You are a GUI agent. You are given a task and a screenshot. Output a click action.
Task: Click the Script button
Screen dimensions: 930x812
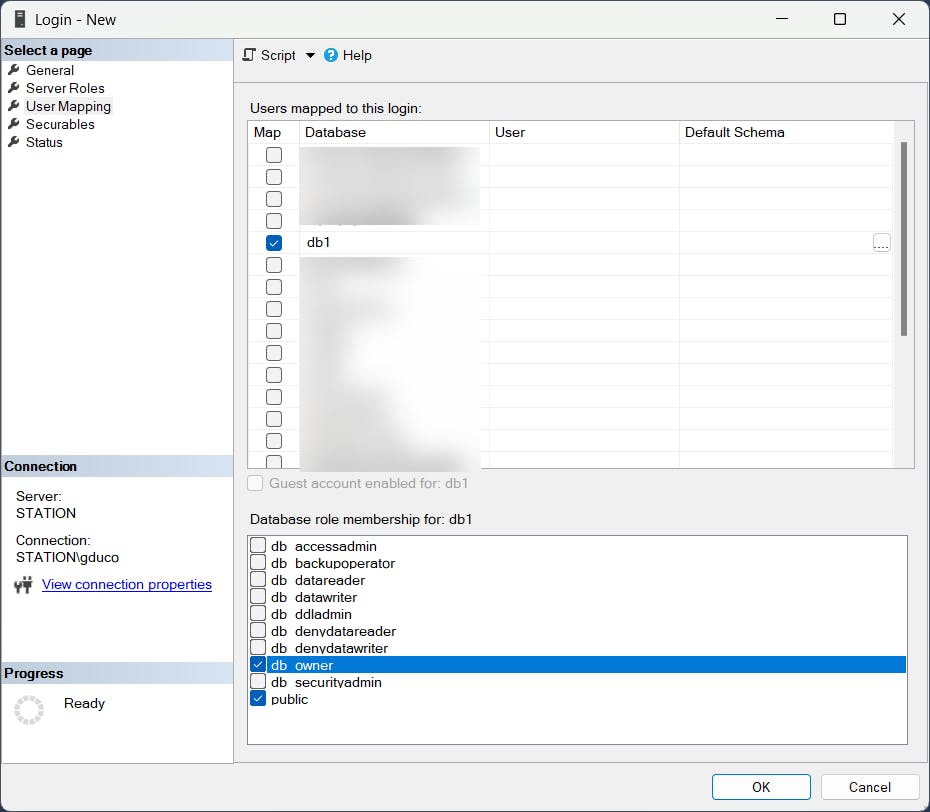point(269,55)
